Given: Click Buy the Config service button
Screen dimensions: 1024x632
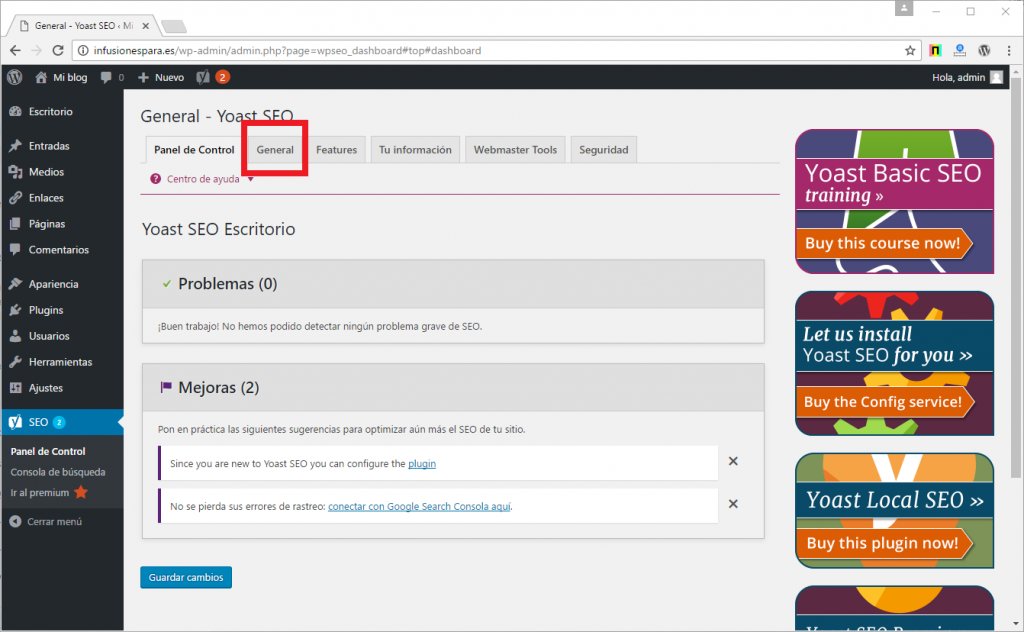Looking at the screenshot, I should click(884, 402).
